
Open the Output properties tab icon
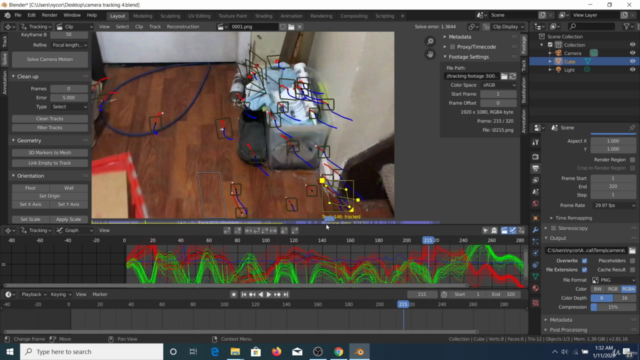tap(536, 168)
